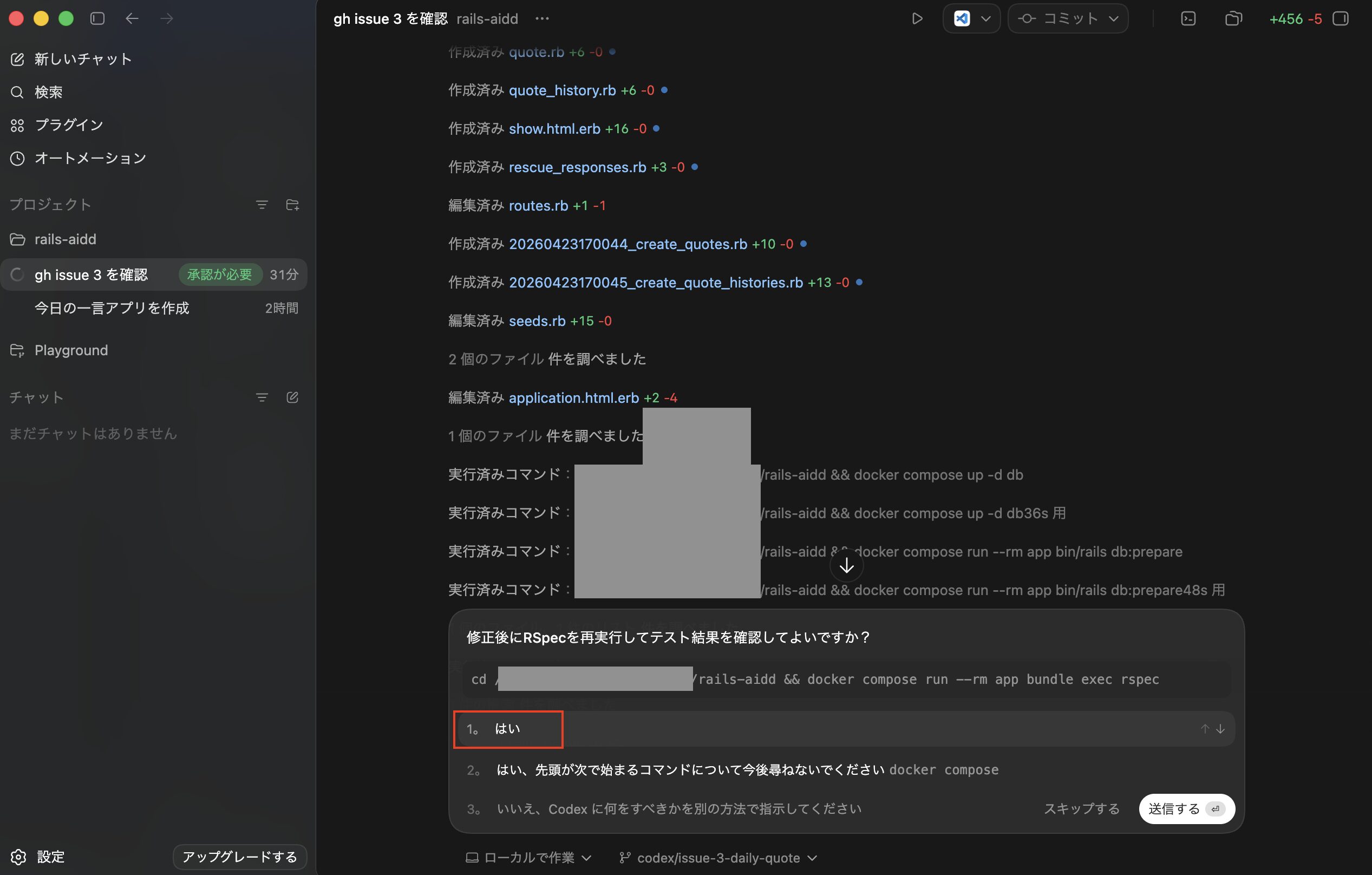
Task: Click the sidebar toggle icon in title bar
Action: click(x=97, y=19)
